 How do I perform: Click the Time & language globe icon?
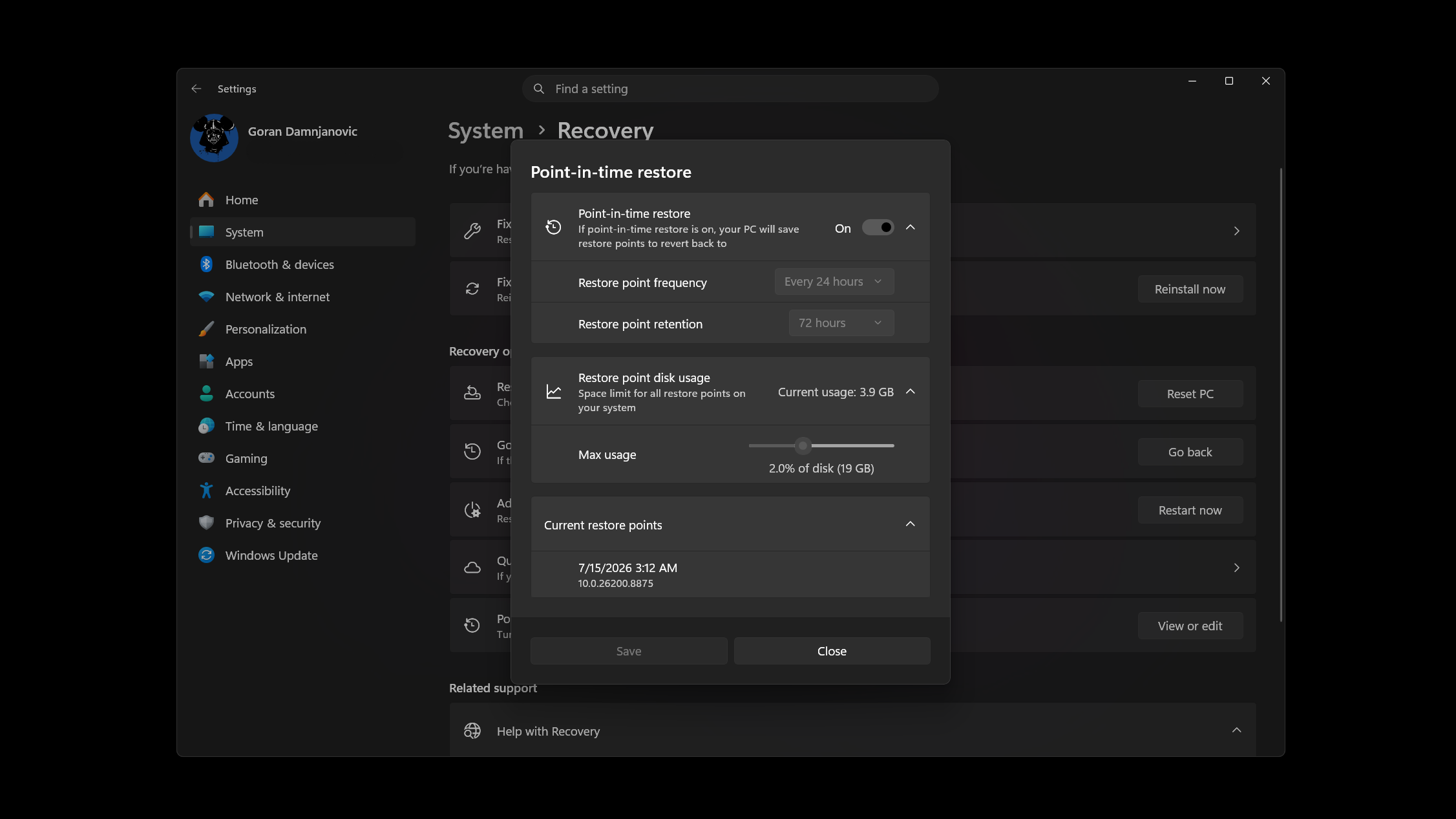[x=206, y=426]
